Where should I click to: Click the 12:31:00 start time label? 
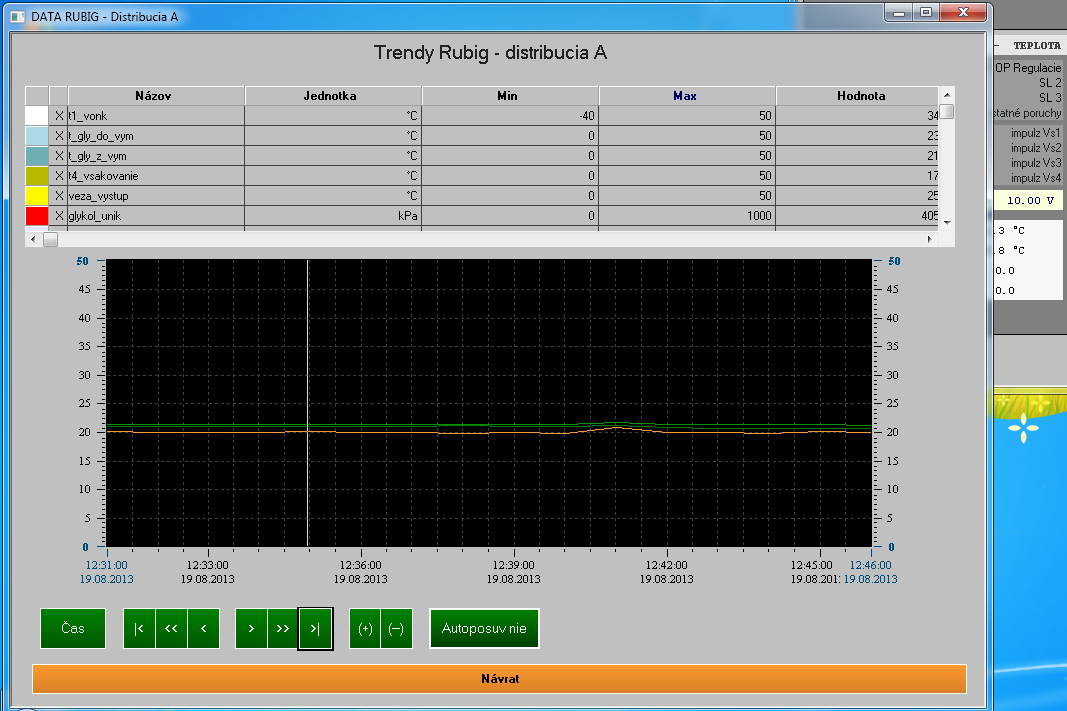coord(106,565)
